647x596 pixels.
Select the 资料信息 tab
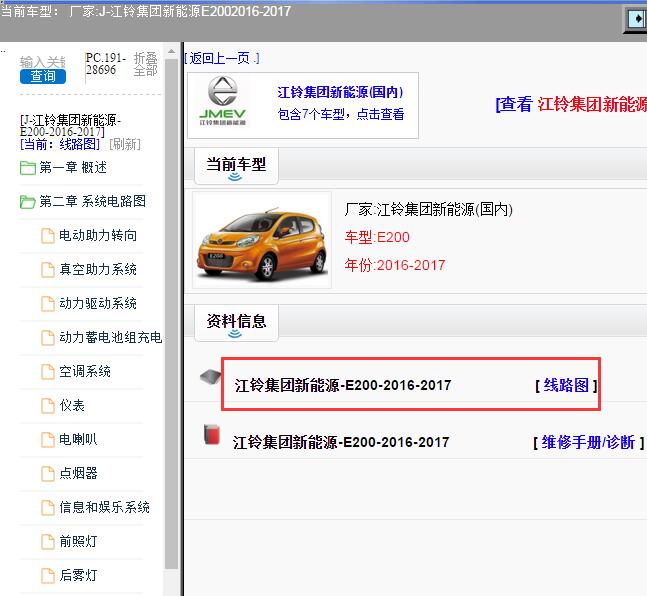click(x=236, y=323)
